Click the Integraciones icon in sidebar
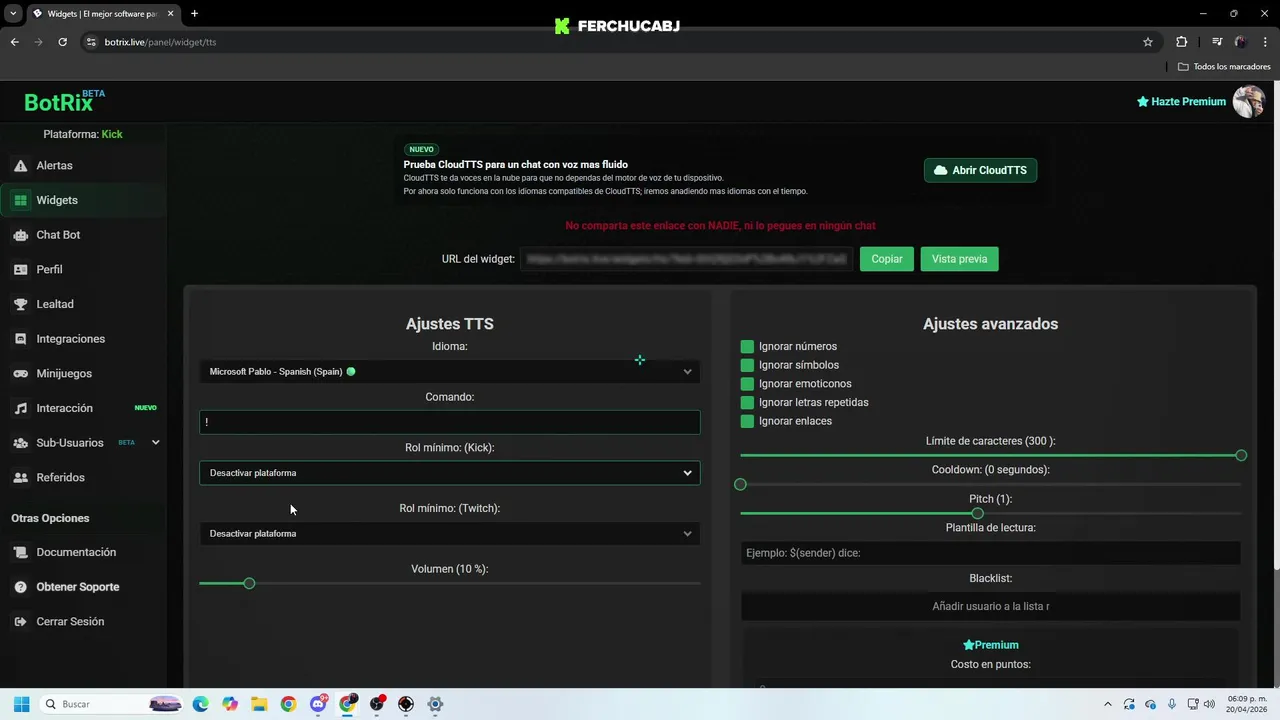This screenshot has height=720, width=1280. [x=20, y=339]
